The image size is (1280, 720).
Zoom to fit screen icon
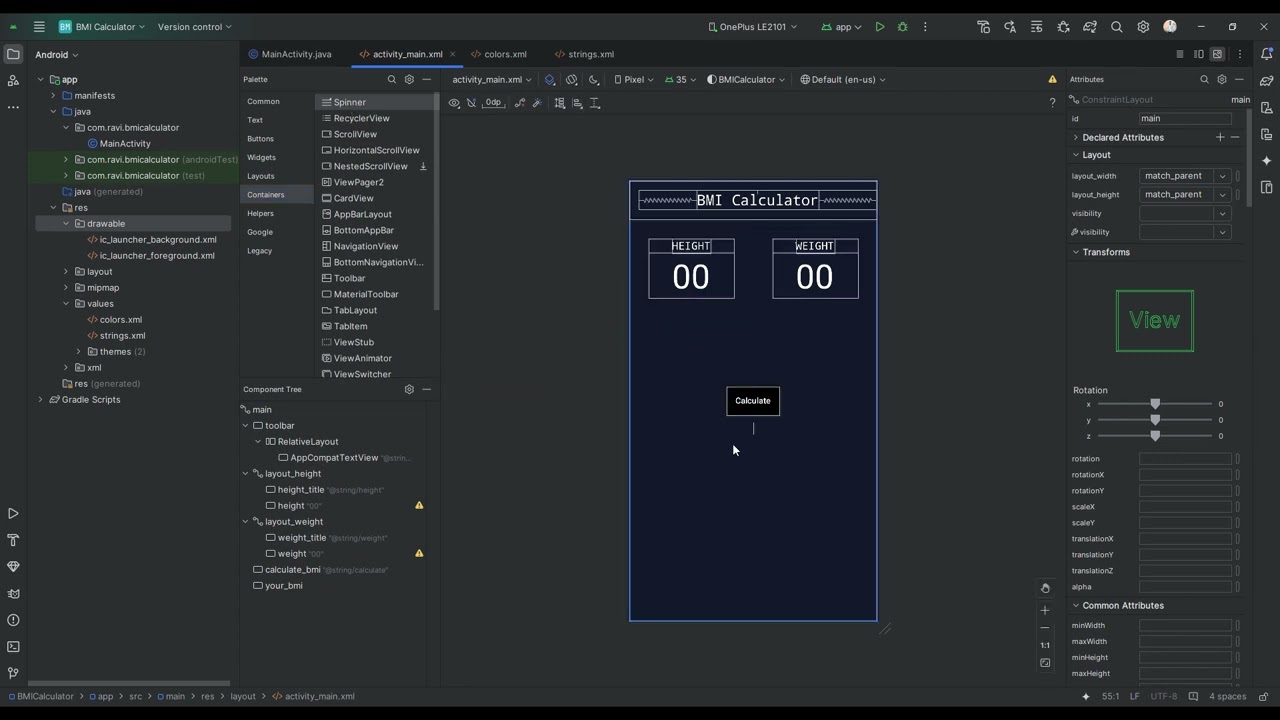coord(1045,663)
